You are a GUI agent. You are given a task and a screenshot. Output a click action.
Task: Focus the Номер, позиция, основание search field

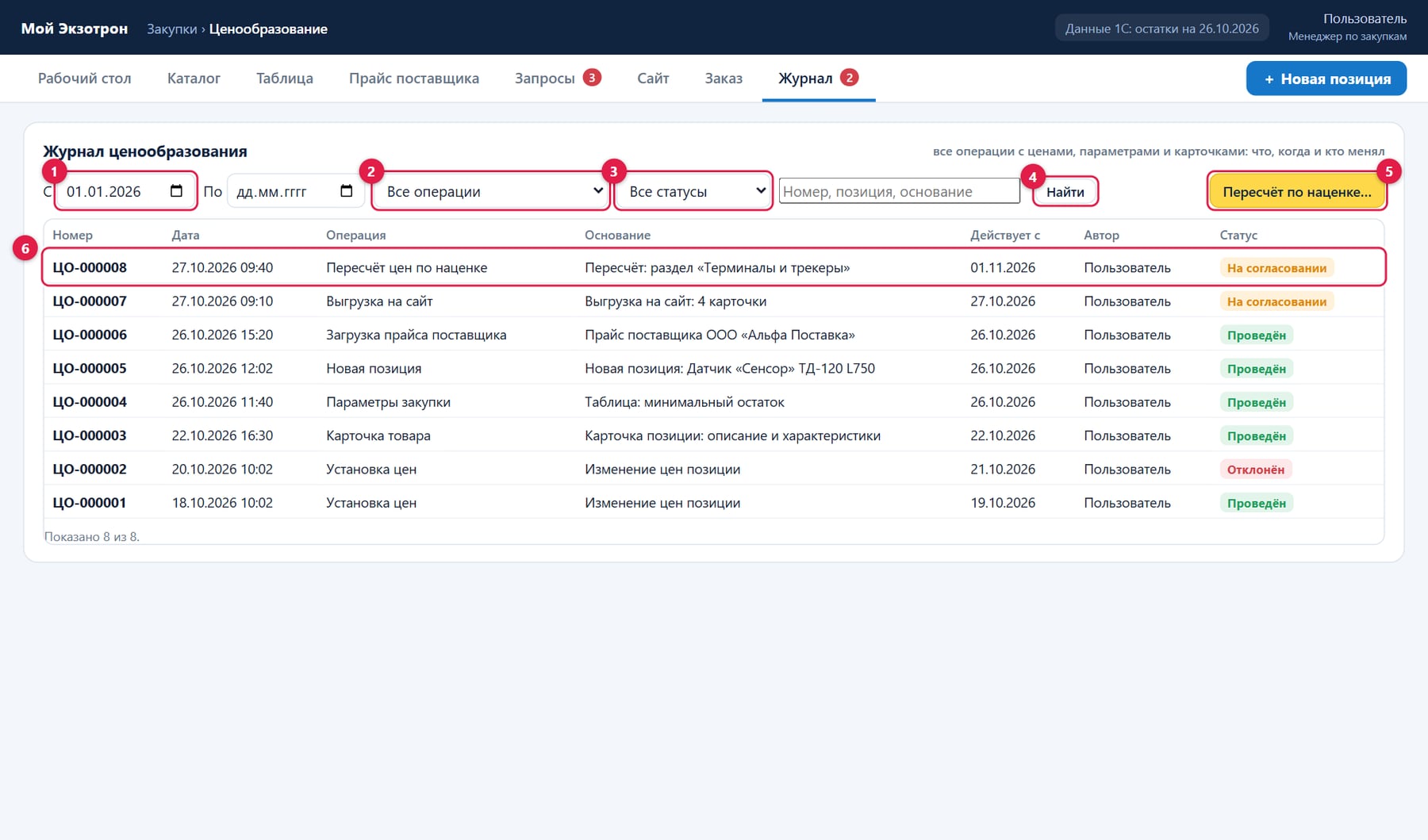click(900, 191)
